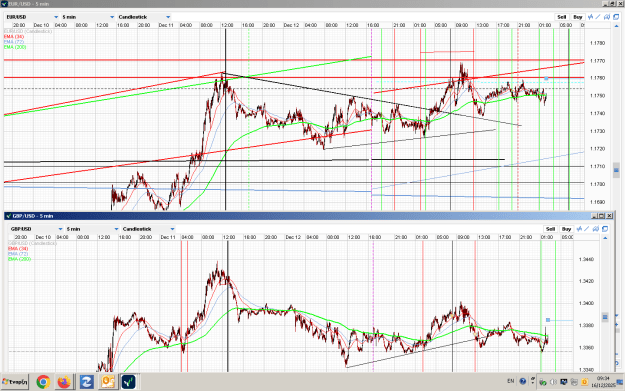Click Buy button on EUR/USD chart

pos(578,17)
